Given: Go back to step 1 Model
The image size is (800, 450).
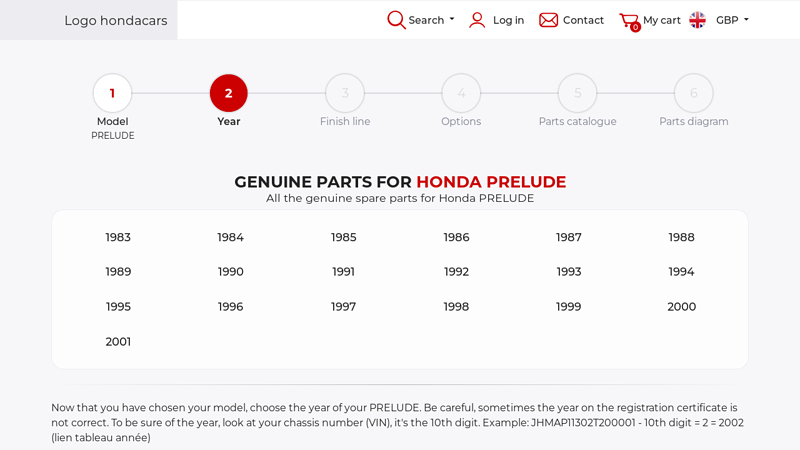Looking at the screenshot, I should [x=112, y=93].
